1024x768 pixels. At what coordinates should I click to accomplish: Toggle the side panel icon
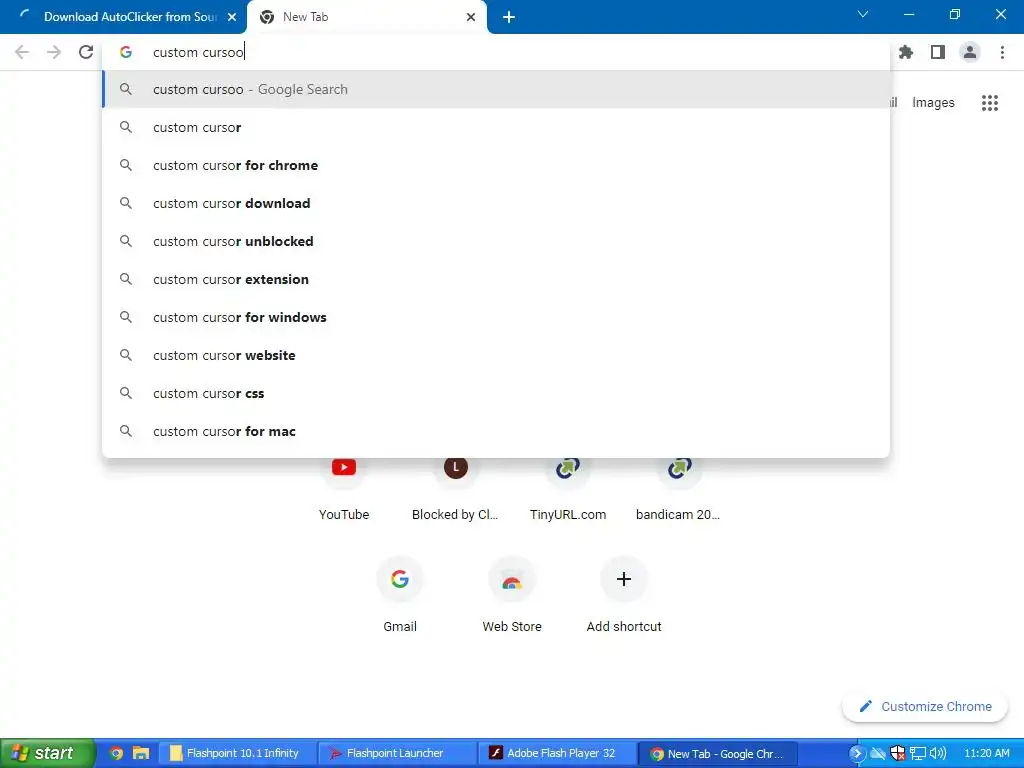pos(938,52)
